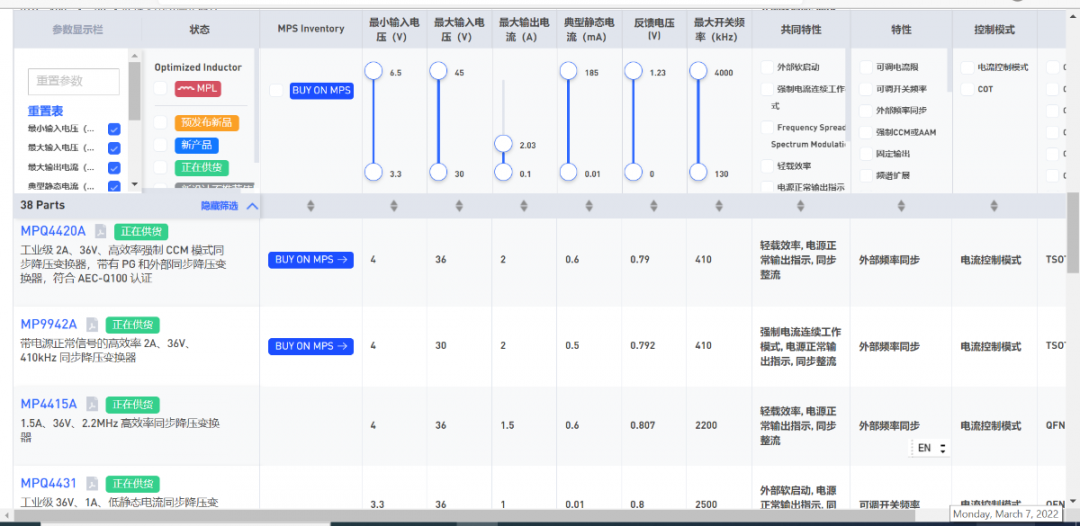Click the 3.3 lower min-input-voltage slider handle
The width and height of the screenshot is (1080, 526).
(373, 172)
